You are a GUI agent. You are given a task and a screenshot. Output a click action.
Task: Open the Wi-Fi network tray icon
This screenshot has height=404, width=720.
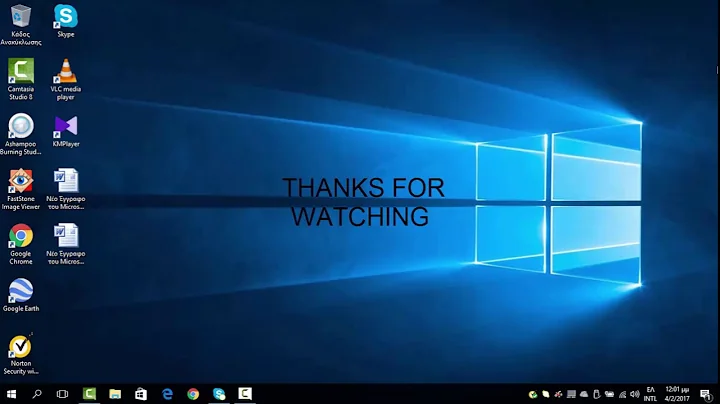(623, 394)
